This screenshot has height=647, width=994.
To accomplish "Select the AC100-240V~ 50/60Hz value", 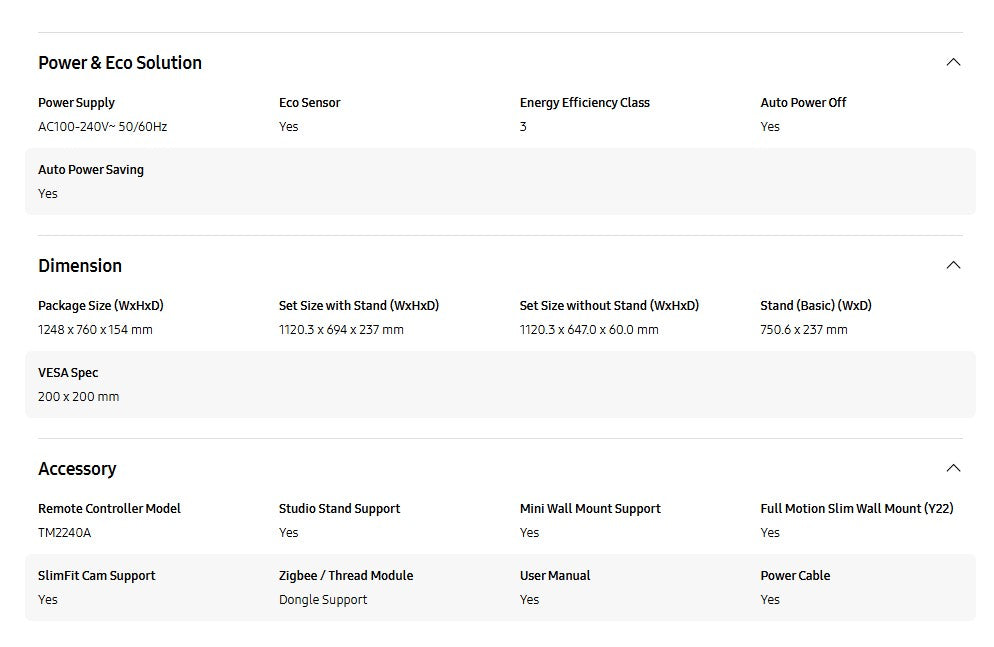I will click(102, 127).
